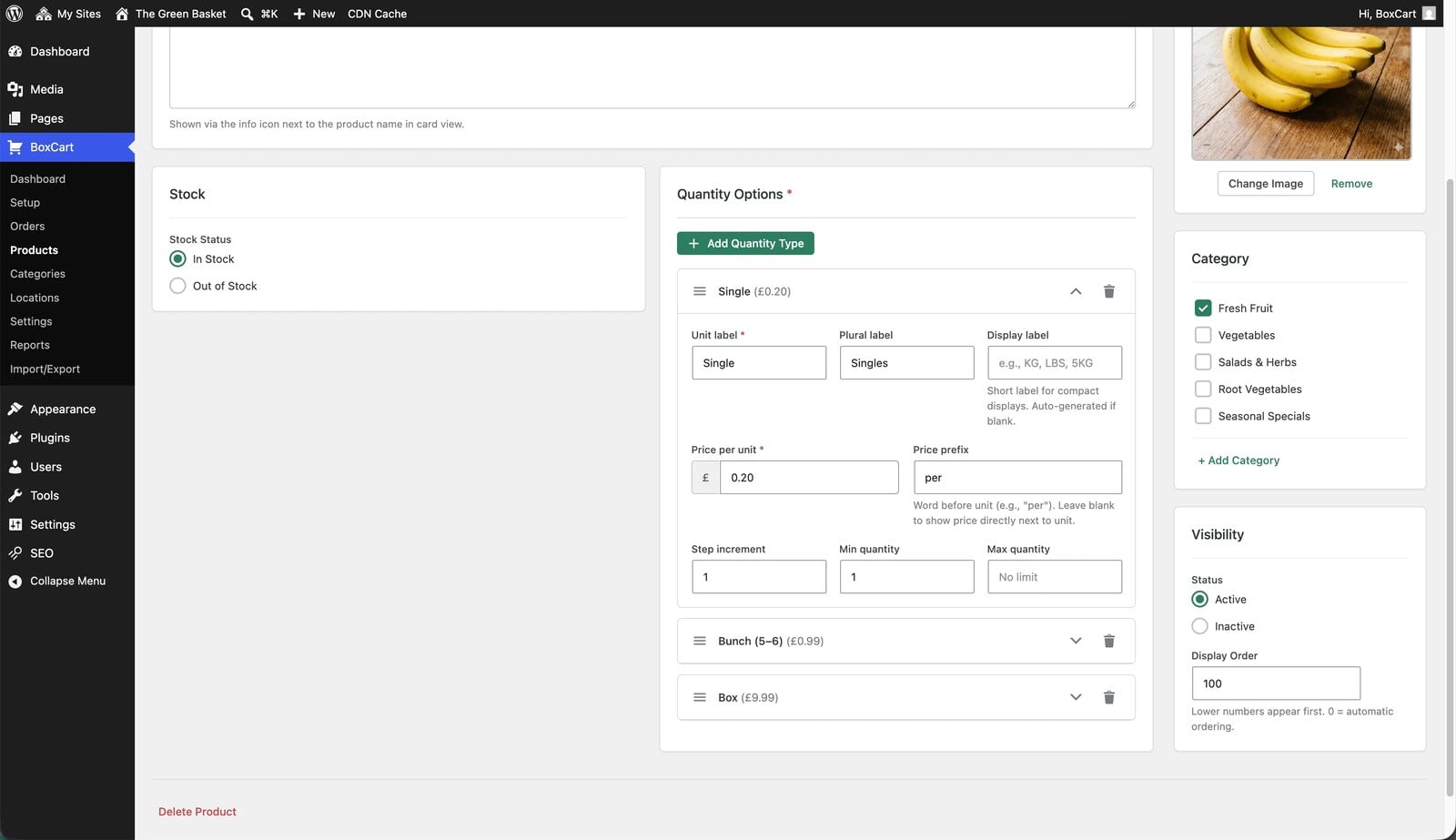Click the Dashboard gauge icon at top of sidebar
Screen dimensions: 1456x840
[15, 52]
